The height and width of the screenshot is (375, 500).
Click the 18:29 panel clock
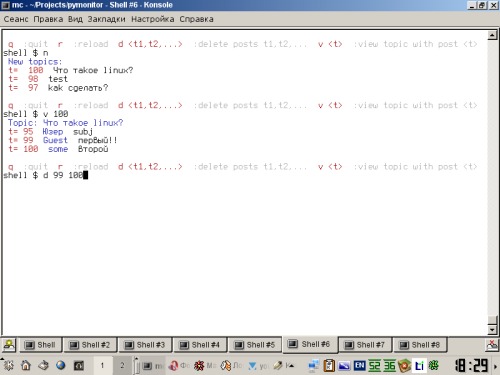(x=471, y=366)
